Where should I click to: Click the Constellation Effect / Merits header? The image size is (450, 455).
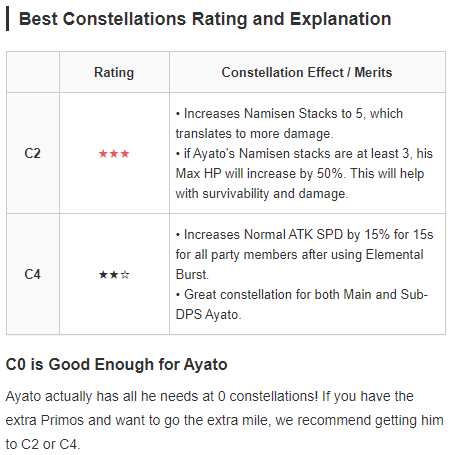(x=307, y=72)
